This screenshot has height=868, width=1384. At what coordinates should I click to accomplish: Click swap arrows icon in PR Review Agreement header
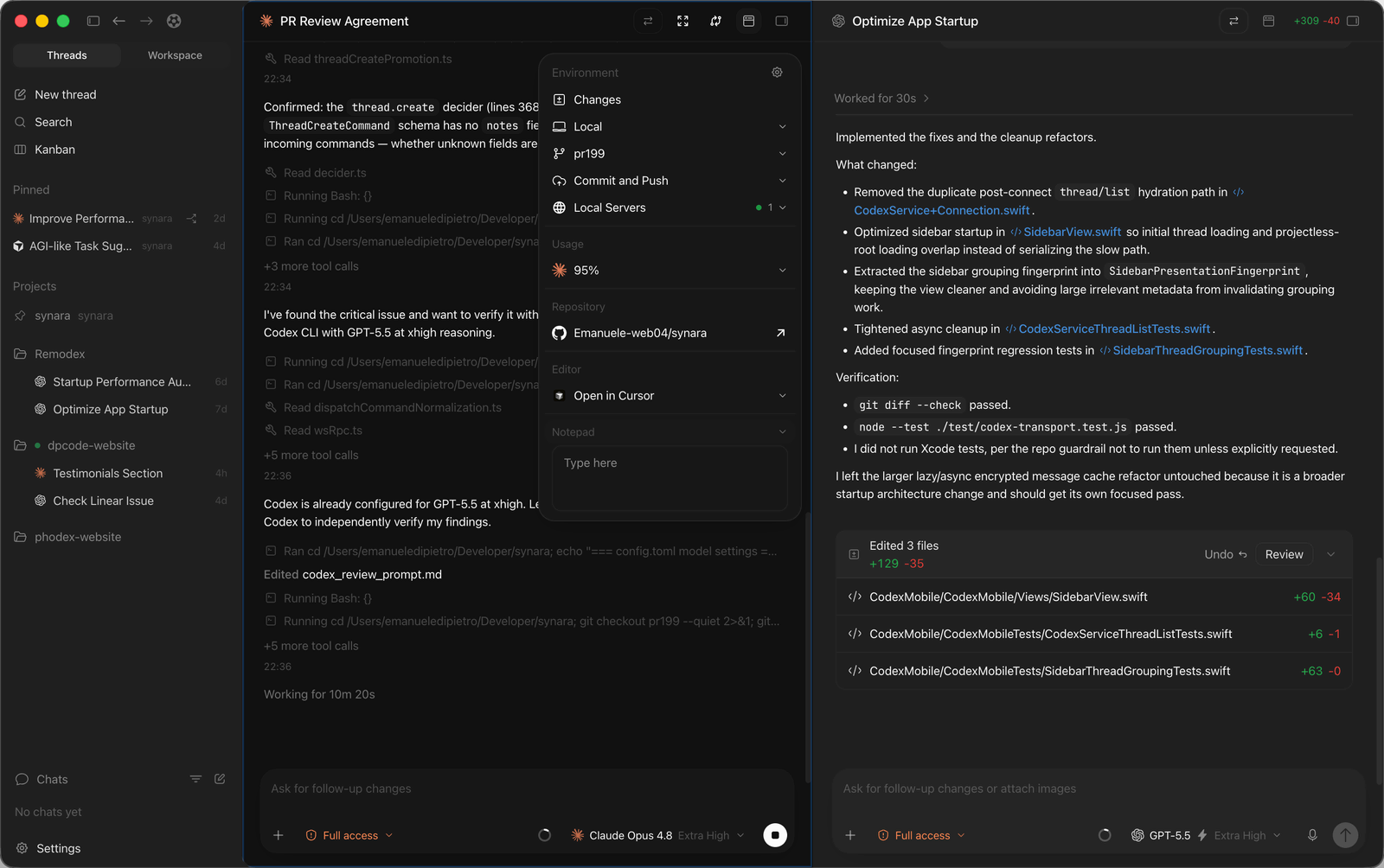pyautogui.click(x=648, y=21)
